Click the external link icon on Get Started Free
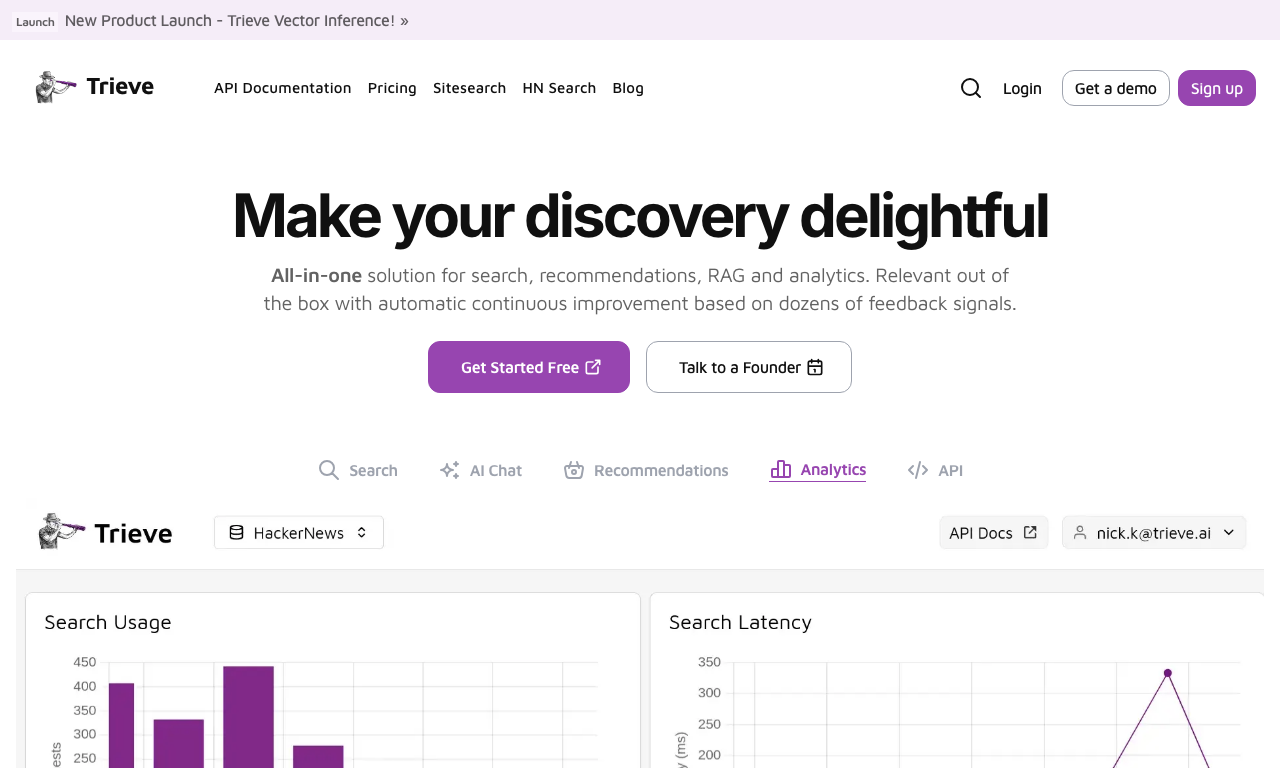The width and height of the screenshot is (1280, 768). tap(593, 367)
